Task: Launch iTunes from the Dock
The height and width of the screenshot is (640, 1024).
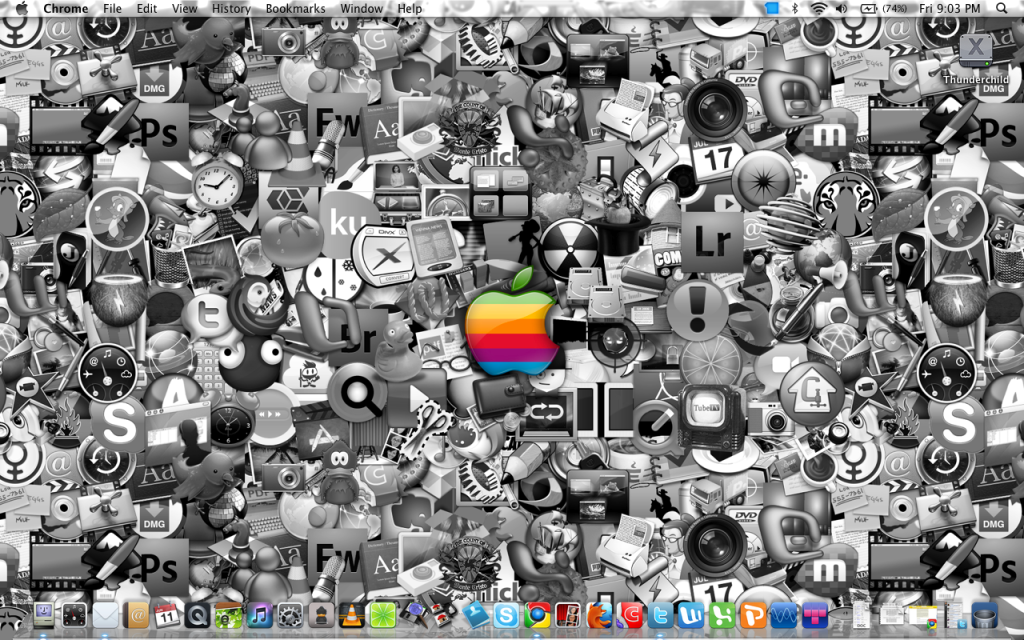Action: (x=259, y=616)
